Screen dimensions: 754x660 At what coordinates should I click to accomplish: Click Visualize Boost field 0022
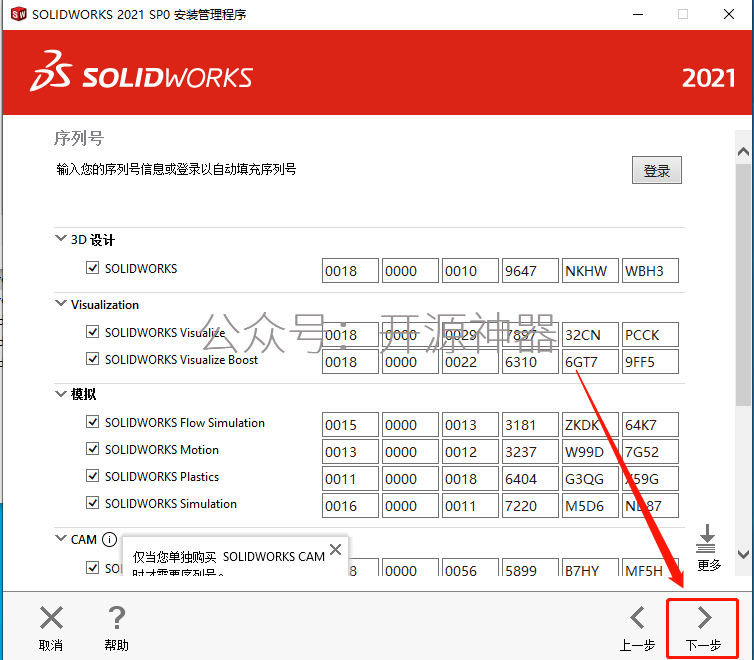(470, 361)
